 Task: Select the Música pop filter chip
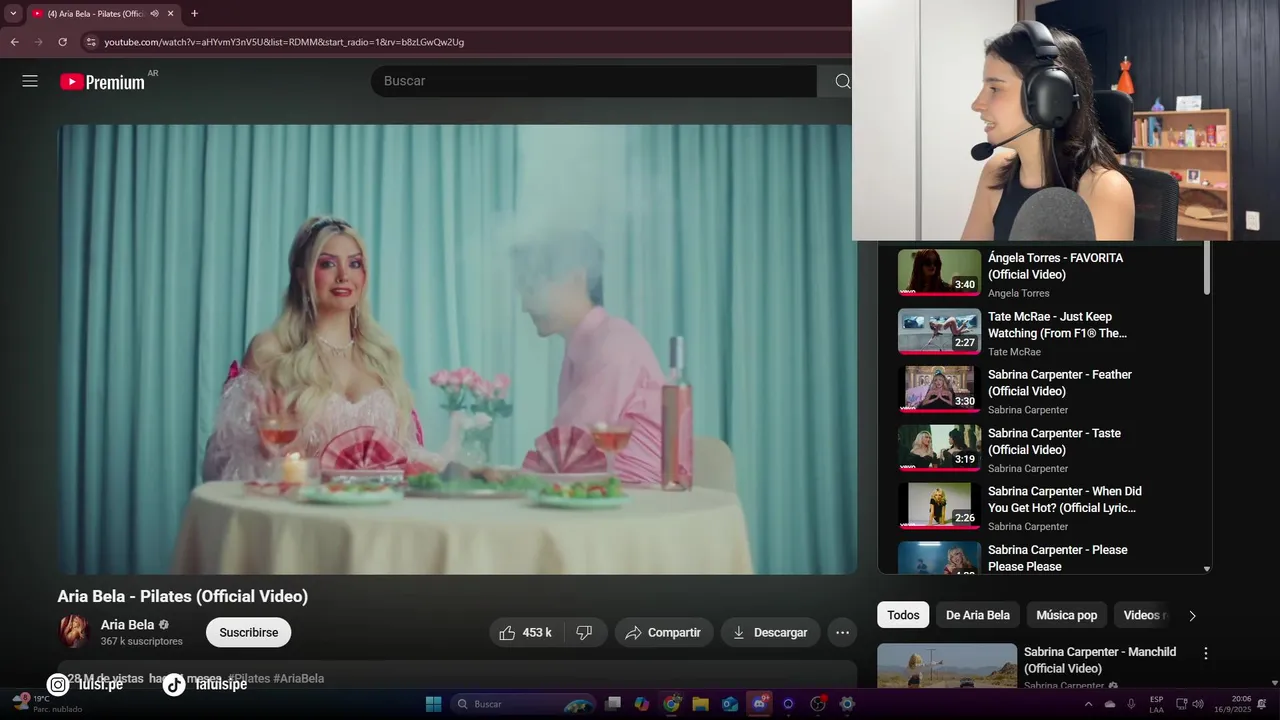[1066, 615]
